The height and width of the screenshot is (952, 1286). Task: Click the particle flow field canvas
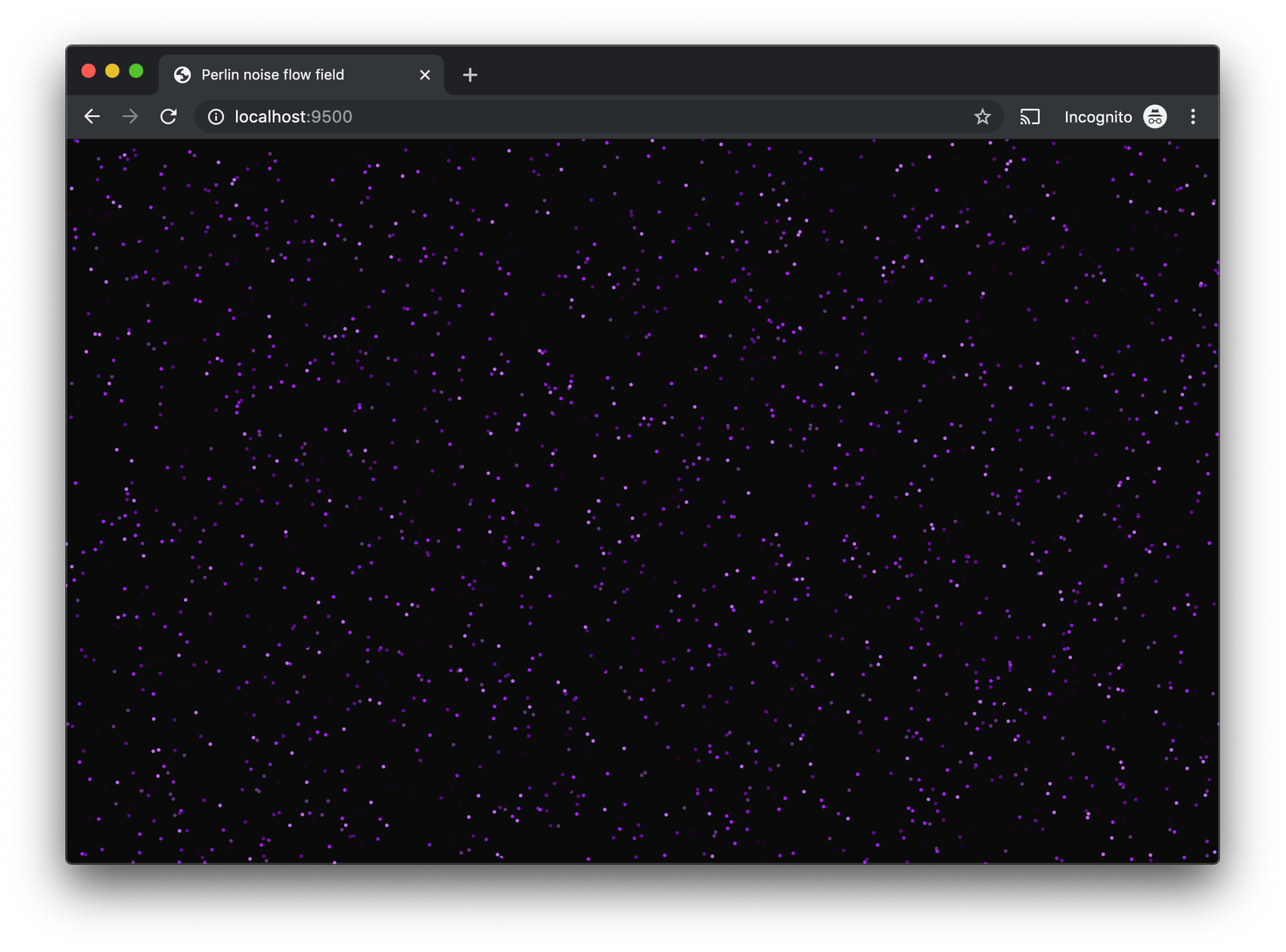(x=642, y=501)
